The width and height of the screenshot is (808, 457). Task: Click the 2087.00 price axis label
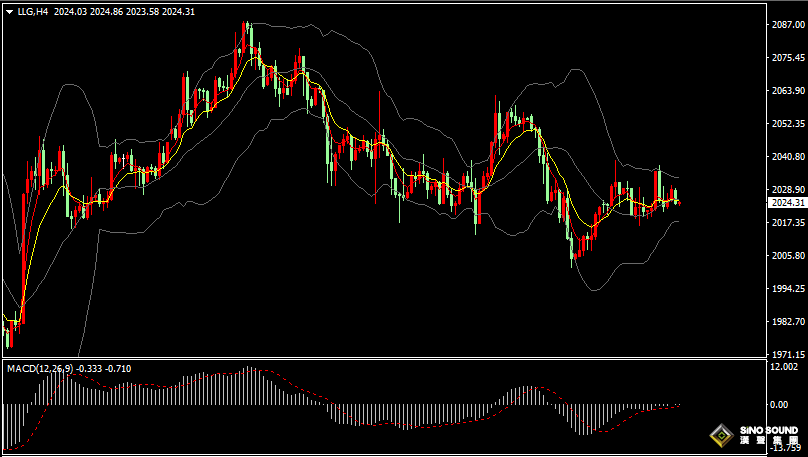click(786, 25)
